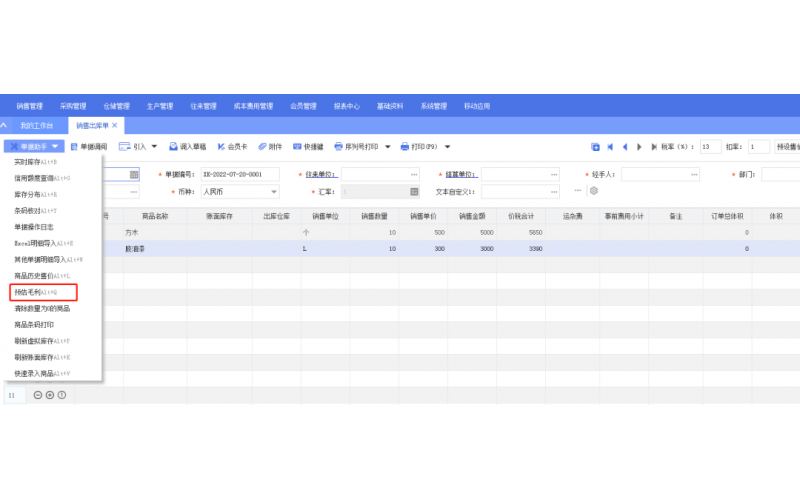Open 系统管理 menu

433,106
